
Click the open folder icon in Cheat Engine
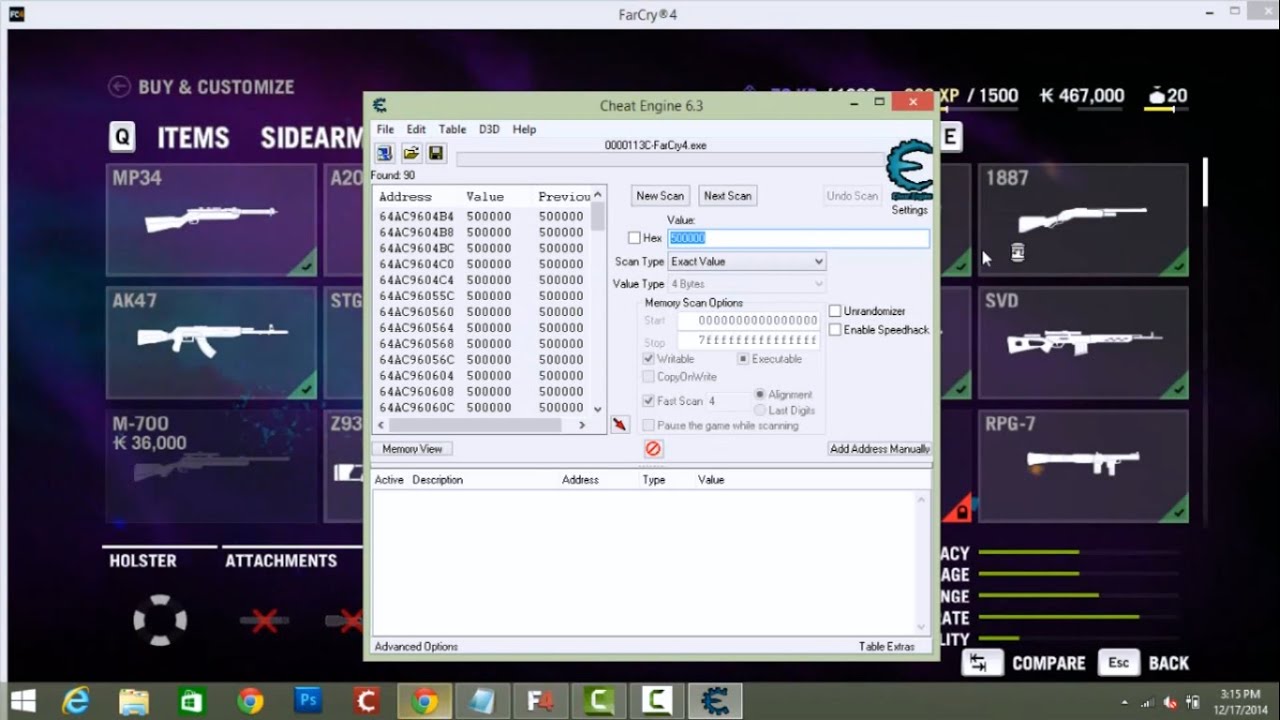click(x=411, y=153)
